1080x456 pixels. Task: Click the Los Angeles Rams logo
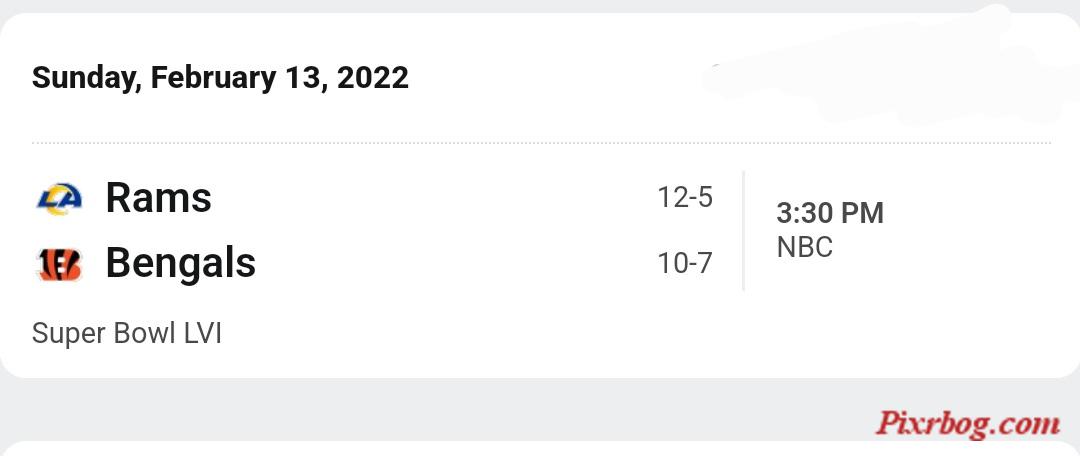[59, 199]
